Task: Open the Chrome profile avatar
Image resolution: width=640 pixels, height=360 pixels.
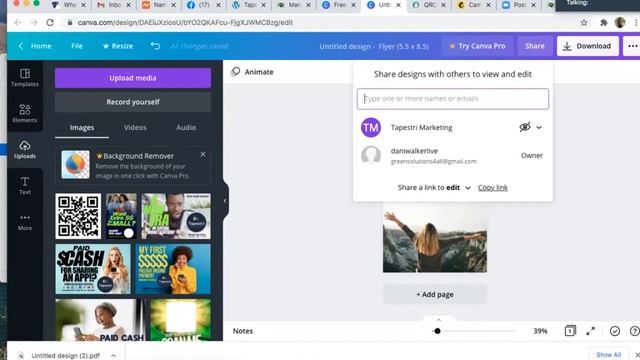Action: [x=620, y=23]
